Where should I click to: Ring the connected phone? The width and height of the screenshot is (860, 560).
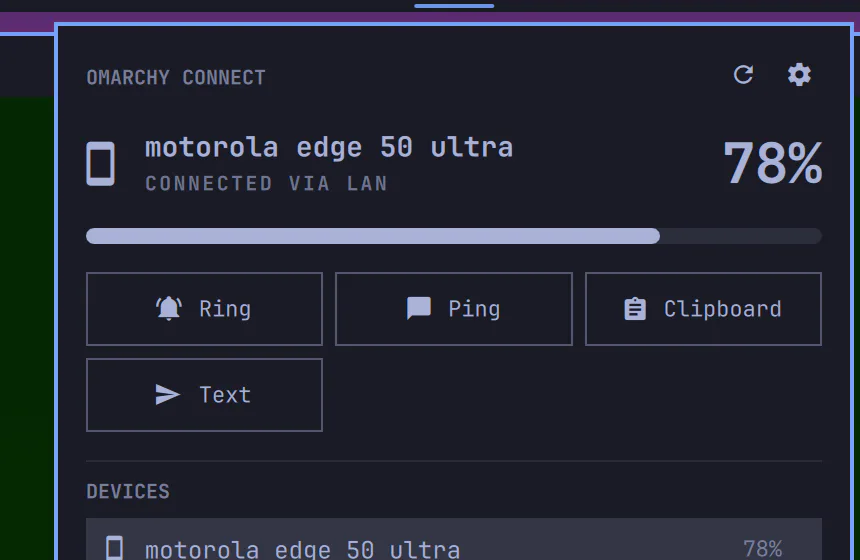point(204,309)
